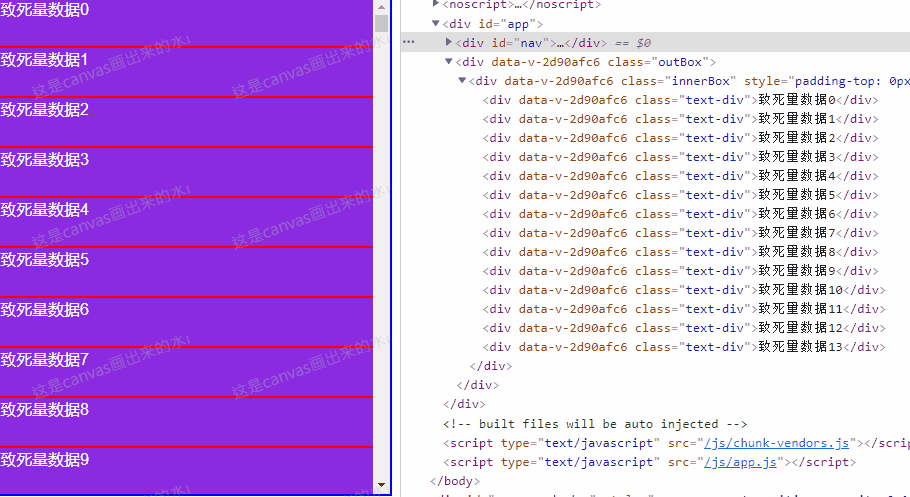Select the closing </body> tag line

coord(455,481)
